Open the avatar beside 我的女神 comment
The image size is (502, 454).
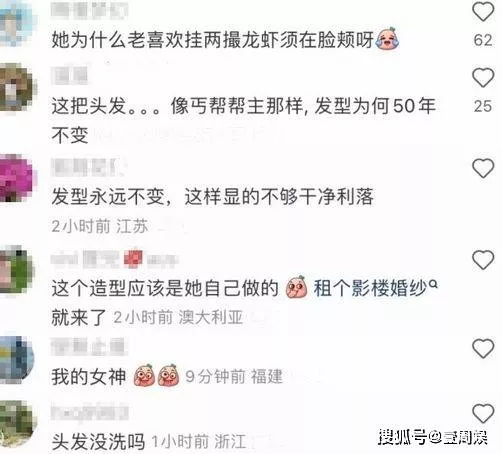[17, 359]
